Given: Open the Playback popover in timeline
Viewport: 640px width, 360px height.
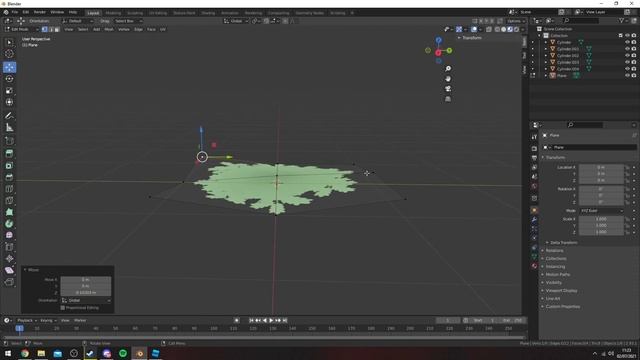Looking at the screenshot, I should point(27,320).
